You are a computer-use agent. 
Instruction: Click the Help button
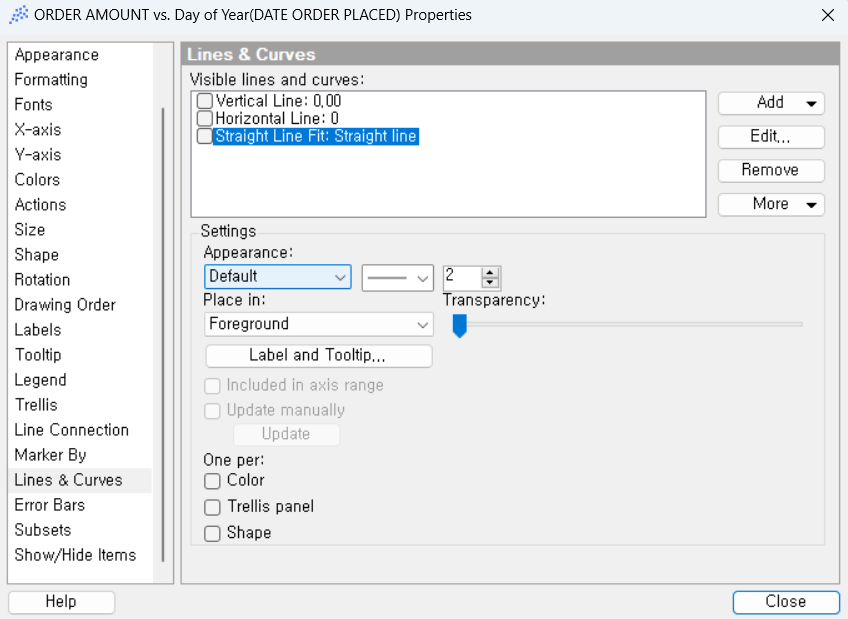(62, 602)
